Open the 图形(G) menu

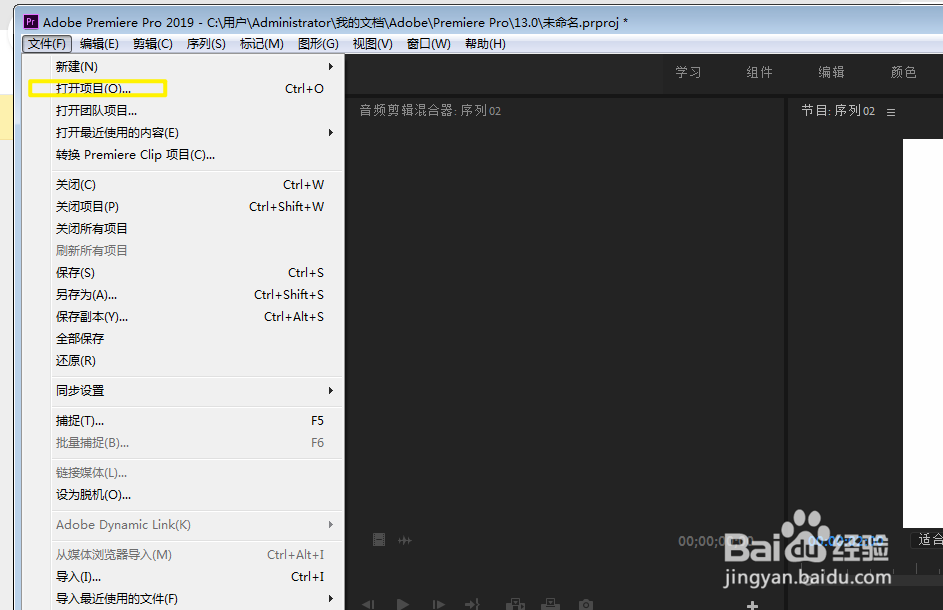318,44
